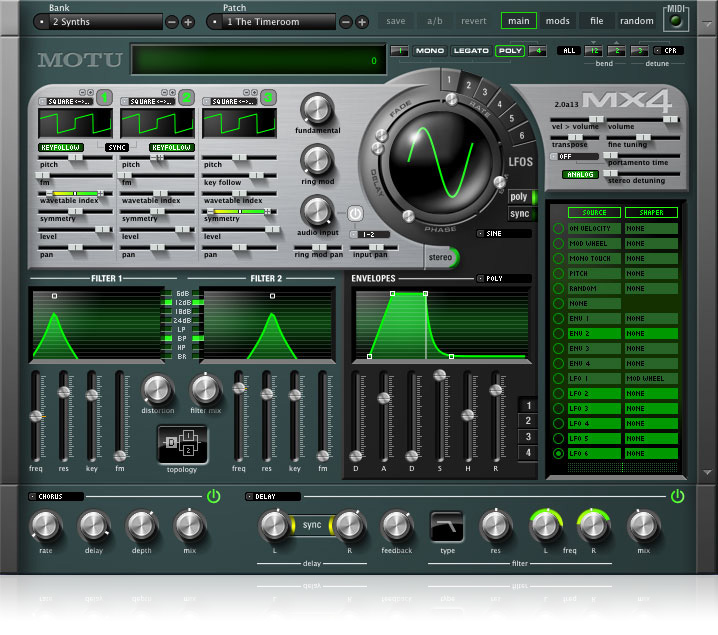Screen dimensions: 718x635
Task: Select LFO tab 3
Action: click(484, 92)
